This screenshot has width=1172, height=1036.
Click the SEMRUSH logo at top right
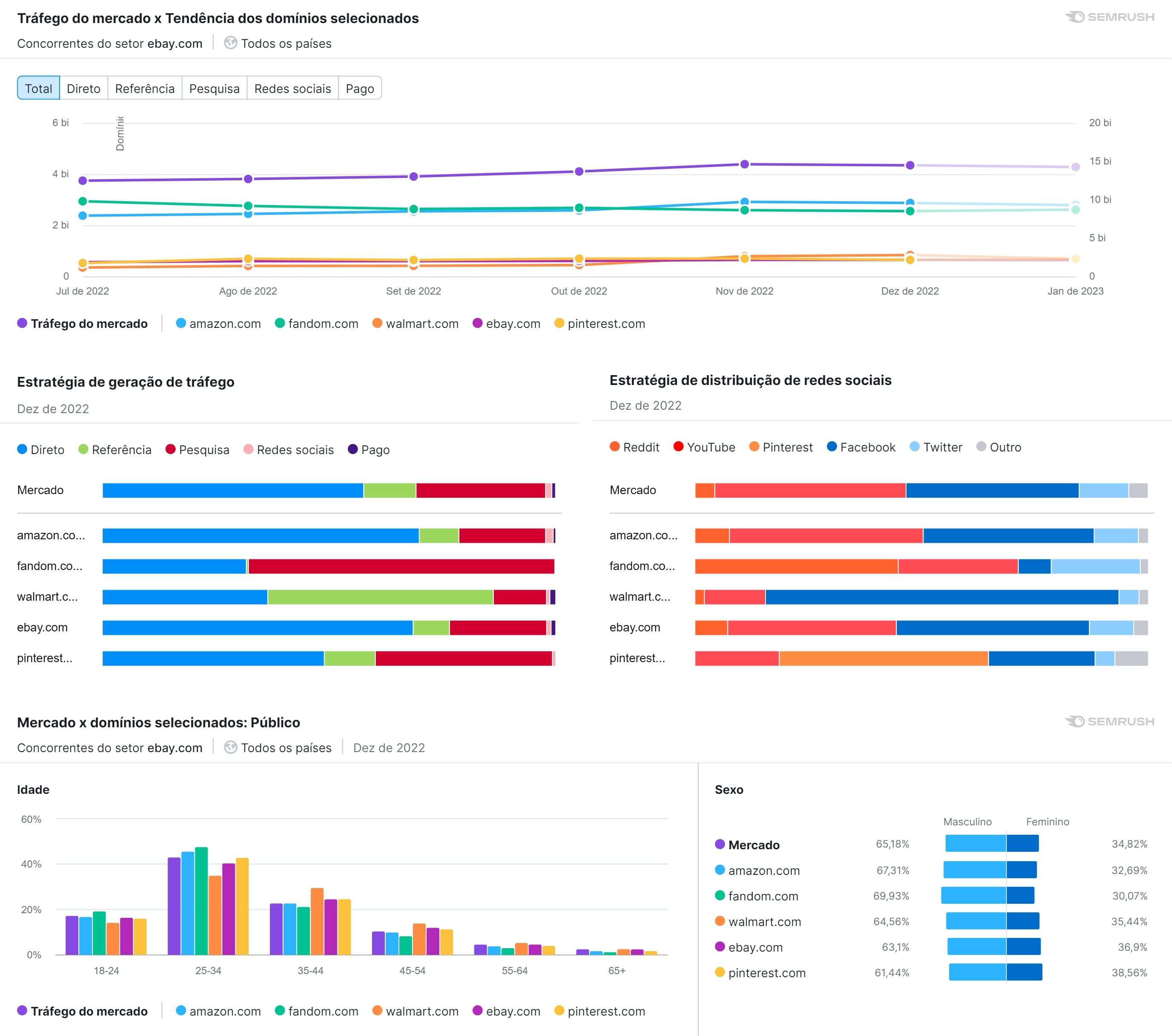(x=1111, y=16)
